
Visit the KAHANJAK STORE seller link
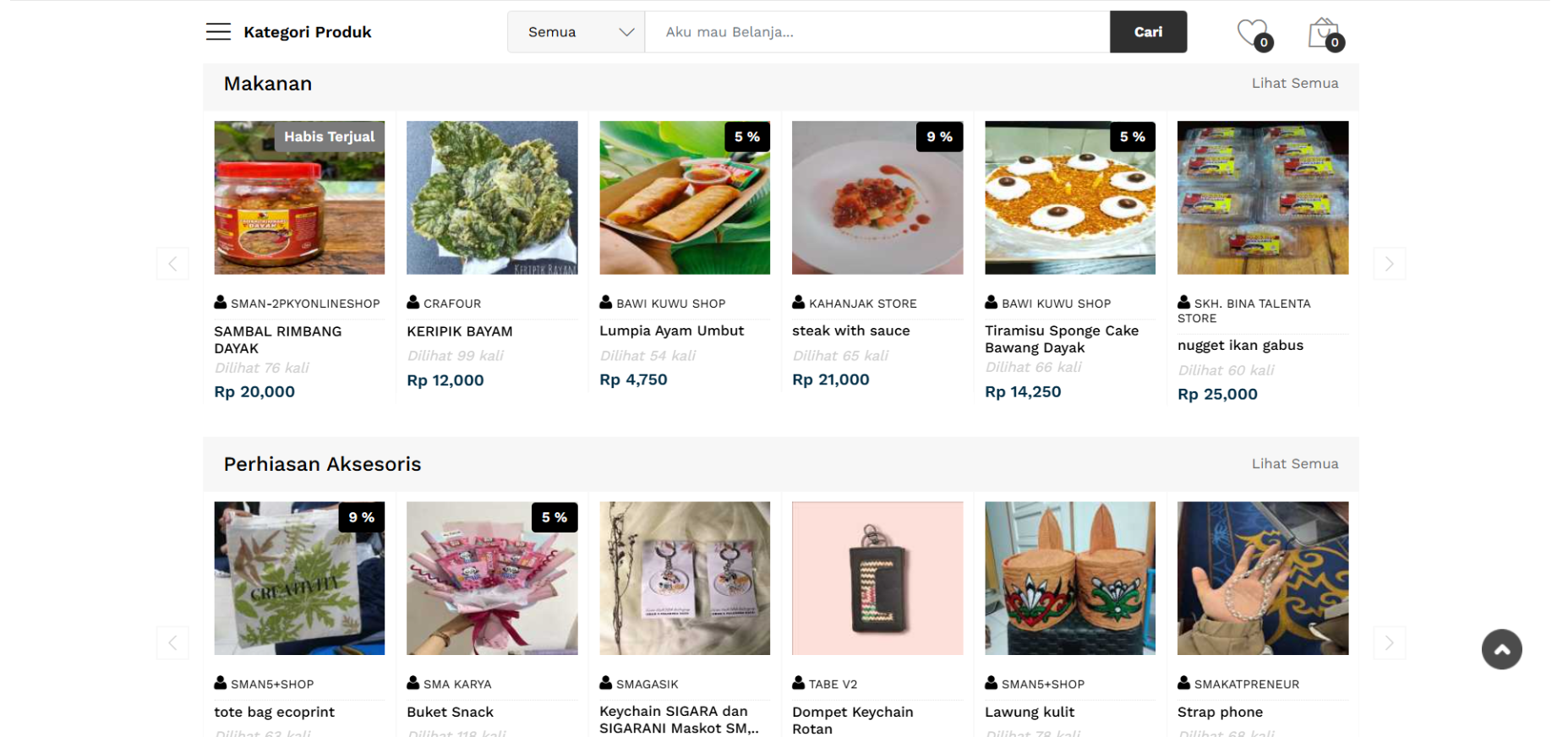[x=862, y=303]
